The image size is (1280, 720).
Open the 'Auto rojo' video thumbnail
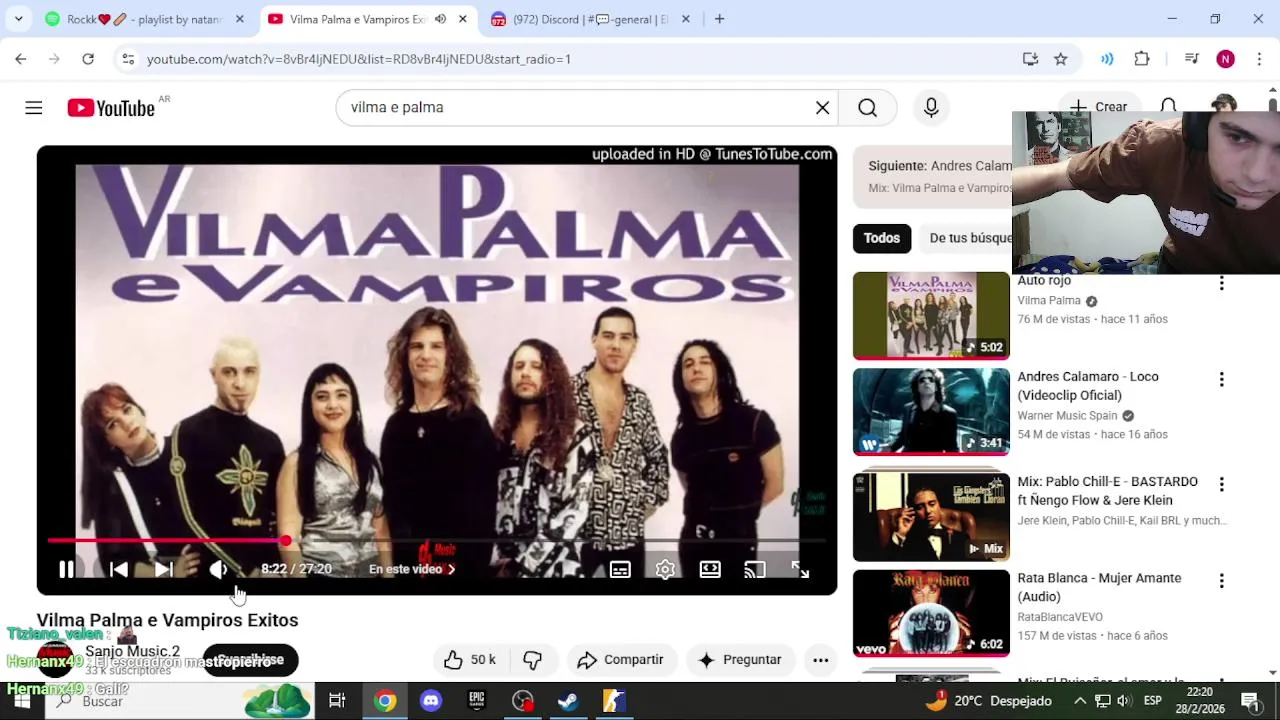pyautogui.click(x=931, y=315)
